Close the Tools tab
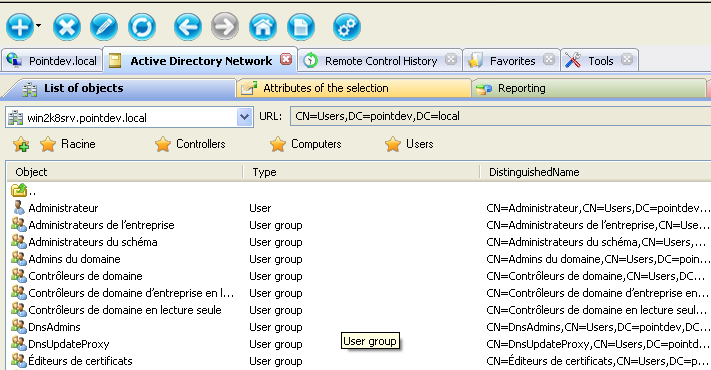This screenshot has width=711, height=370. tap(627, 59)
